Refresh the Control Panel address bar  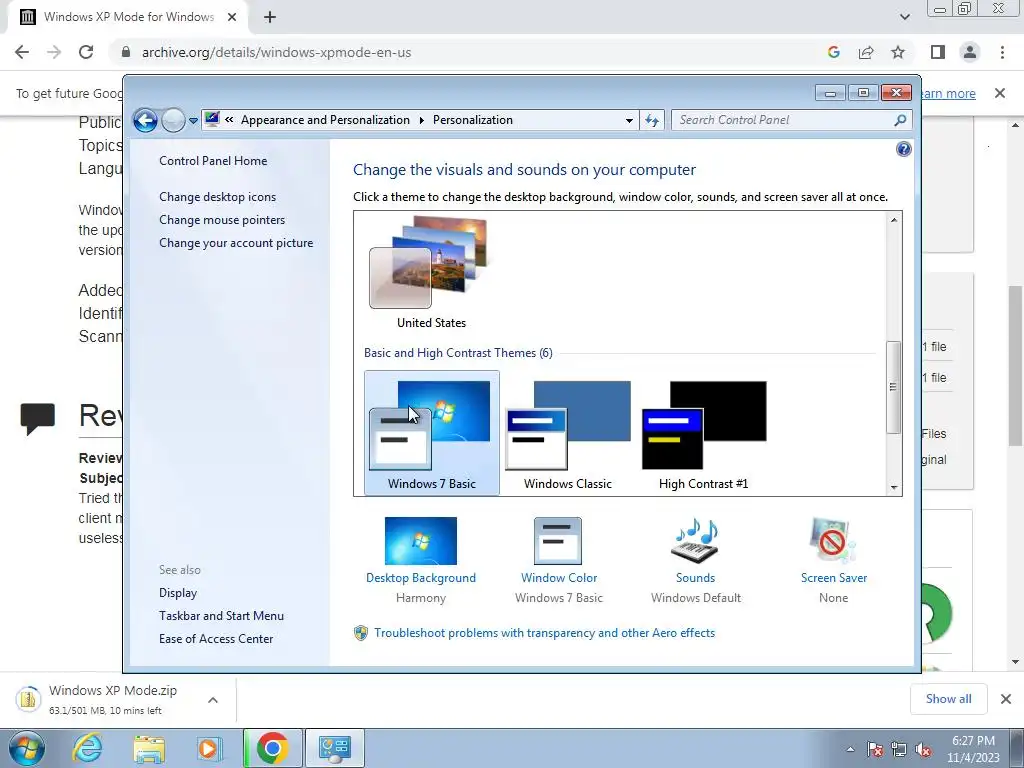pyautogui.click(x=652, y=120)
